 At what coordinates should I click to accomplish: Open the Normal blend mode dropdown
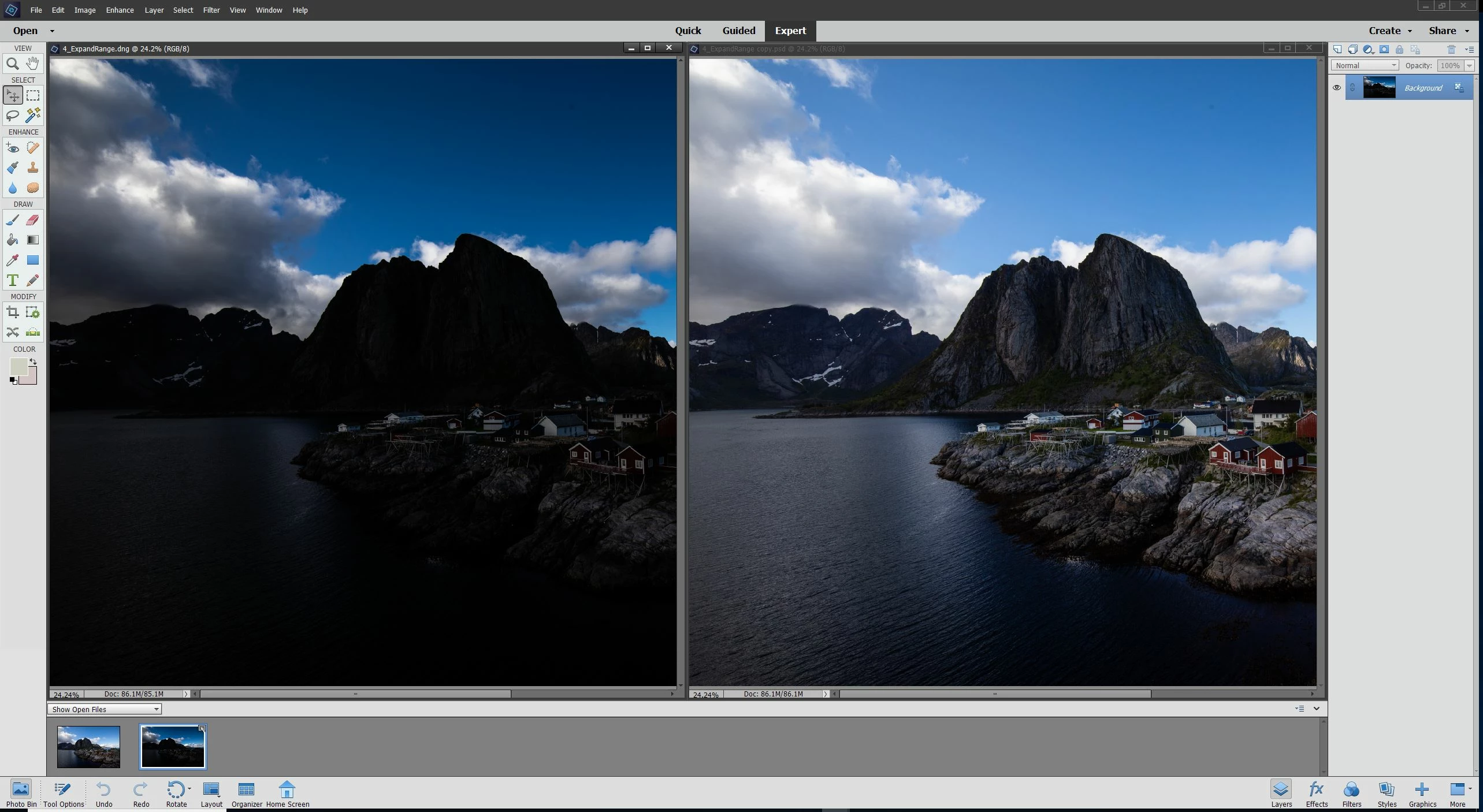(x=1365, y=65)
